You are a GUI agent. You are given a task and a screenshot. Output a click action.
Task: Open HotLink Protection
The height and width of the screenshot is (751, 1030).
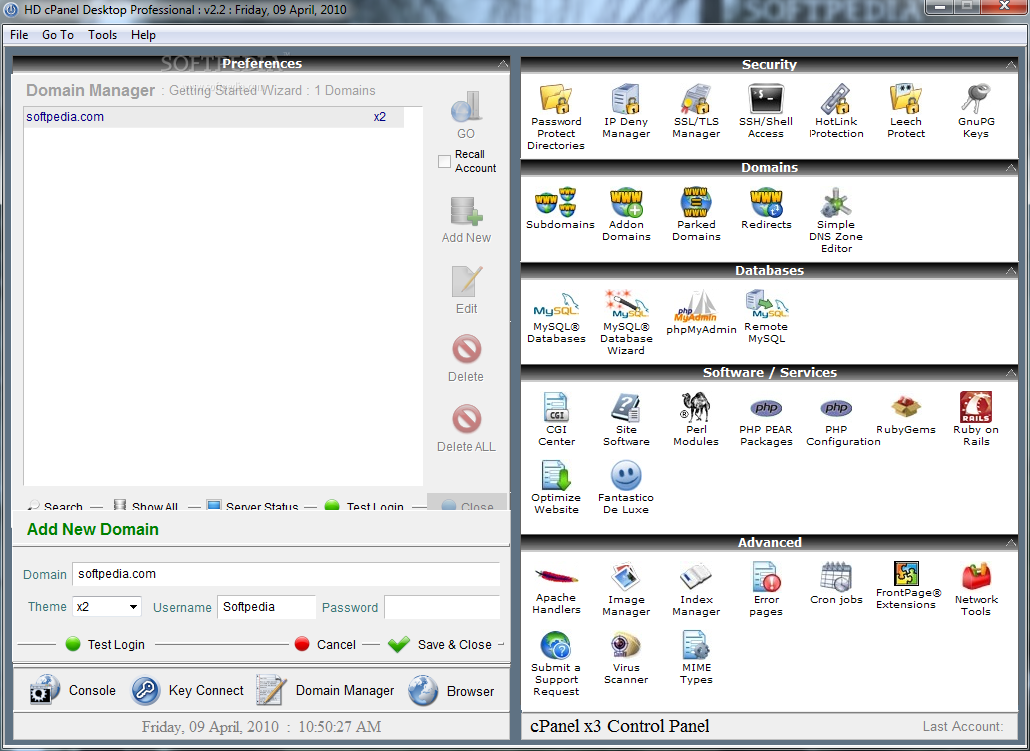[836, 111]
